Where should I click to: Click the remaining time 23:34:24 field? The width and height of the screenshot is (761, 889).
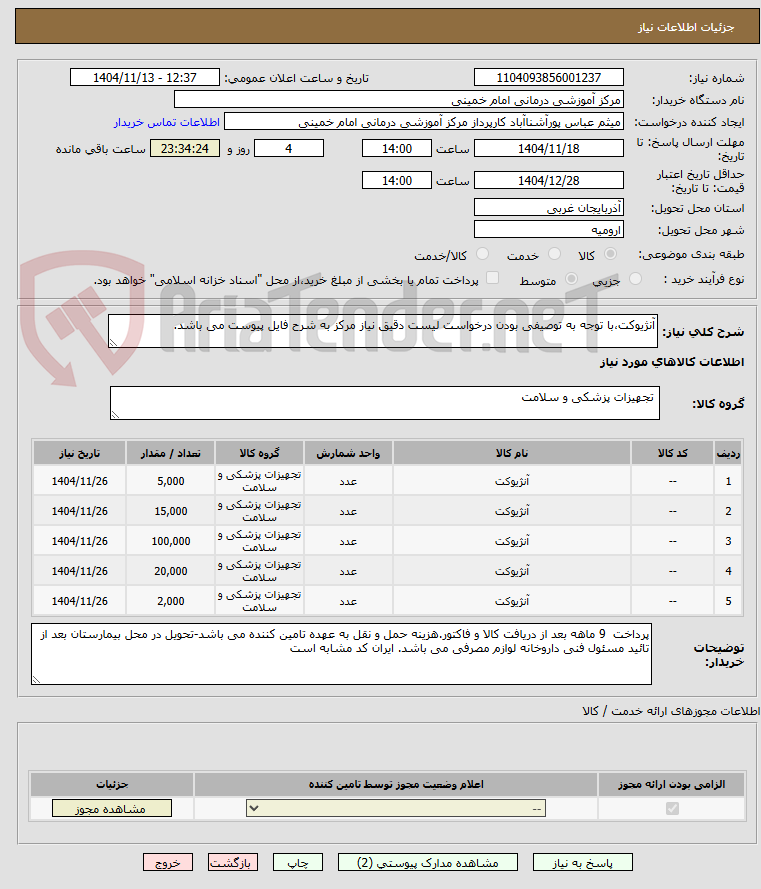tap(185, 149)
